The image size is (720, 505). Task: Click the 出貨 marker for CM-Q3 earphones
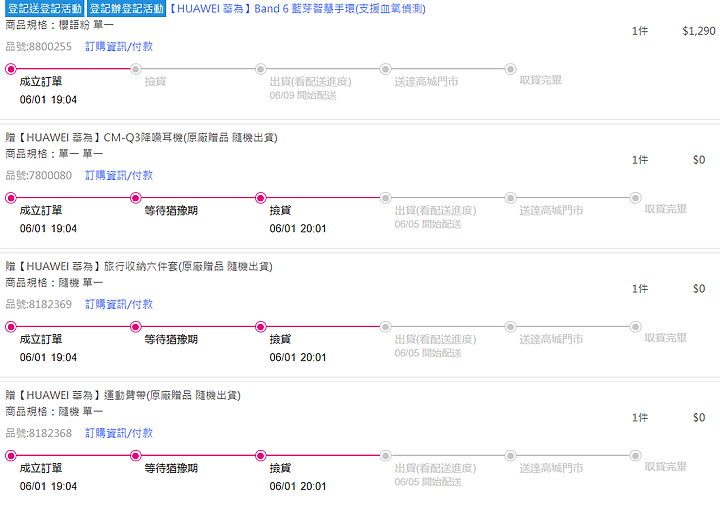point(385,198)
